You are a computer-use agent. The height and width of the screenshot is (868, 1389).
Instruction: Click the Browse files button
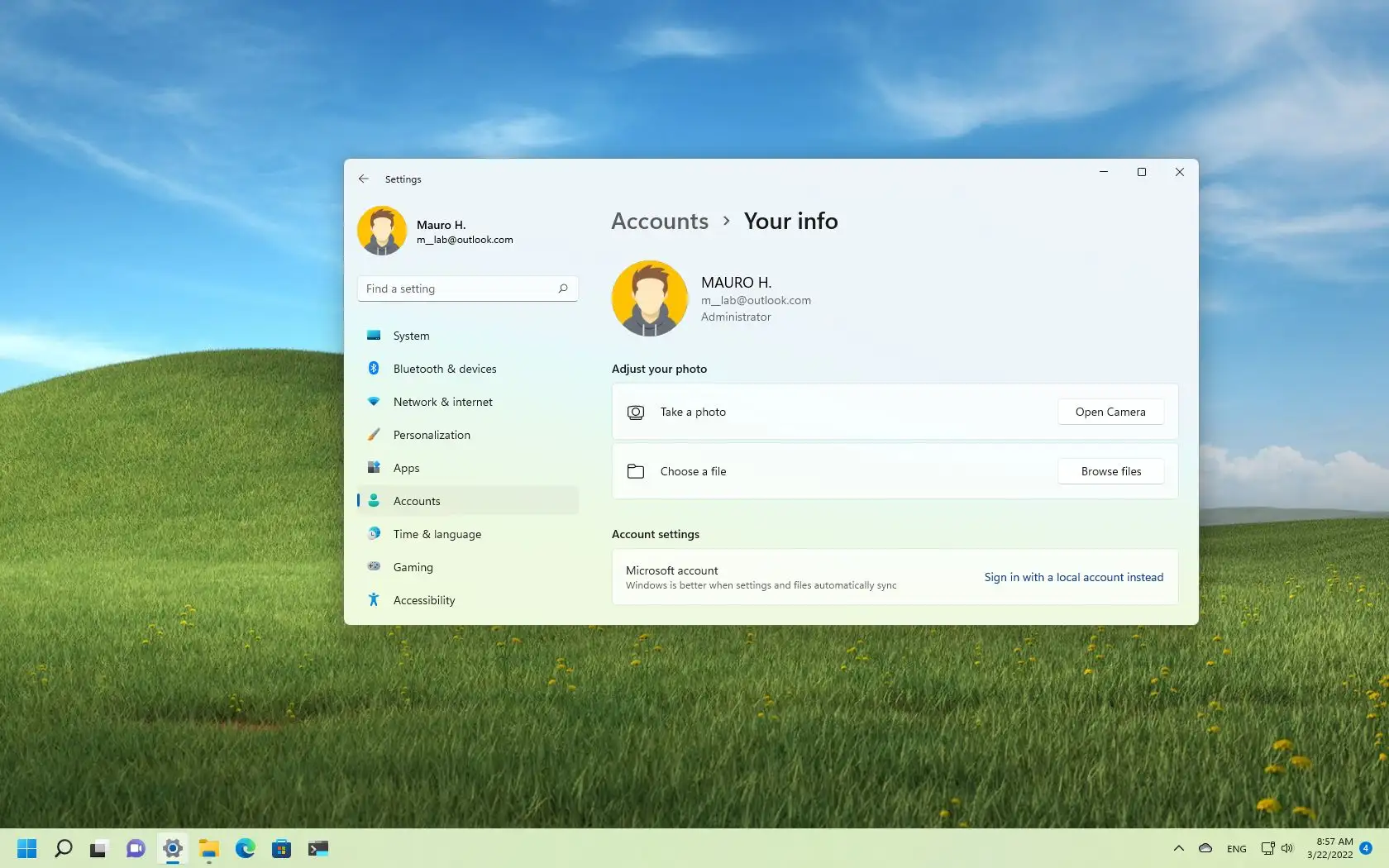coord(1110,471)
